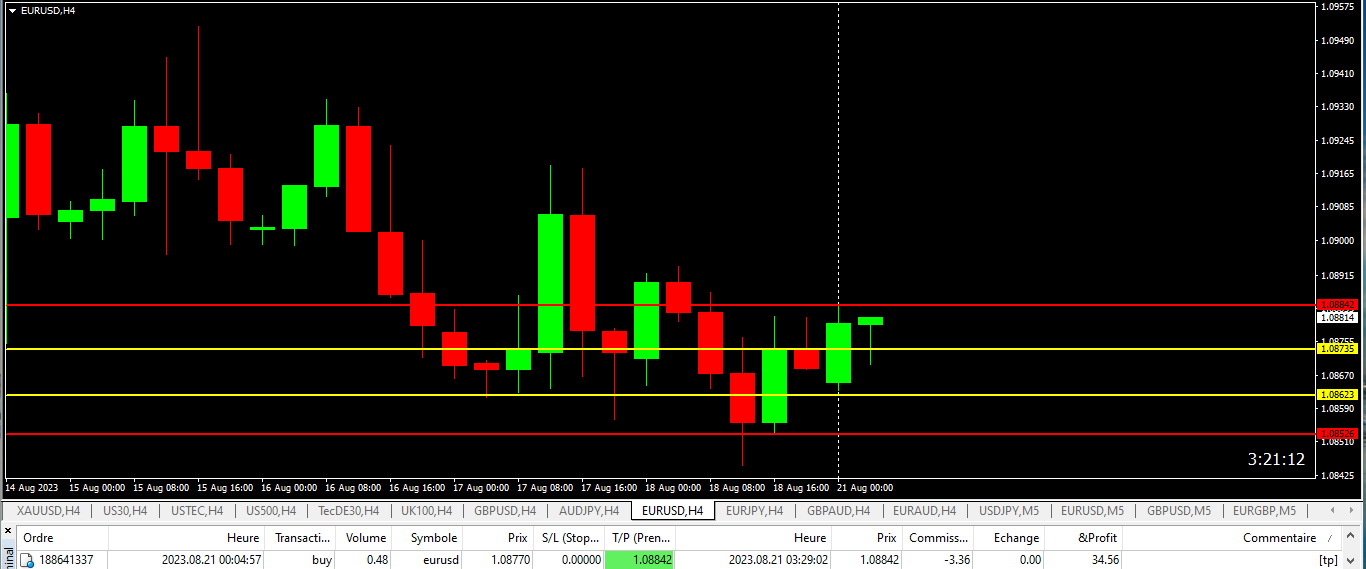Viewport: 1366px width, 569px height.
Task: Select the EURUSD,M5 chart tab
Action: [x=1092, y=511]
